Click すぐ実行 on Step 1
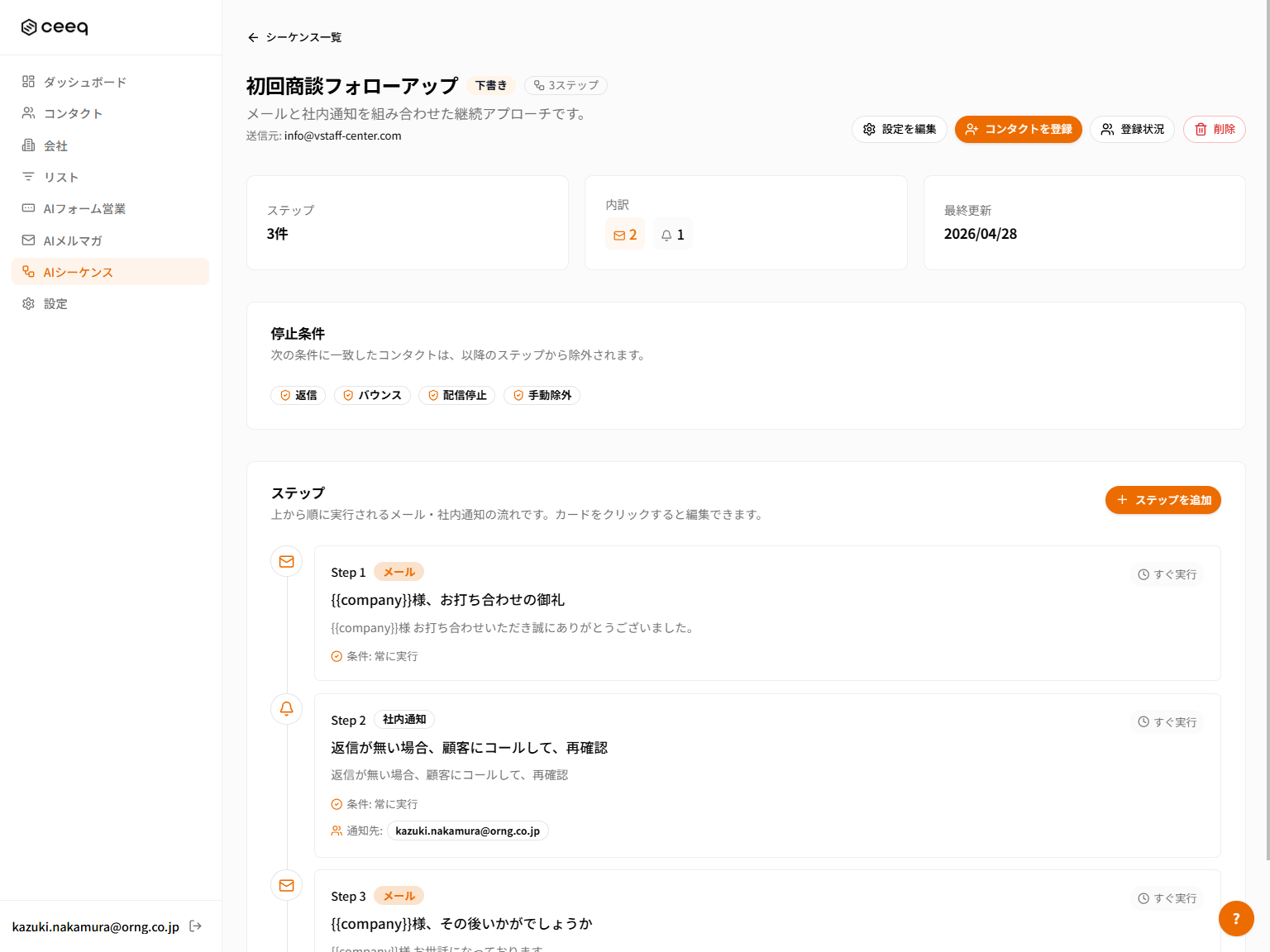Viewport: 1270px width, 952px height. pyautogui.click(x=1167, y=574)
